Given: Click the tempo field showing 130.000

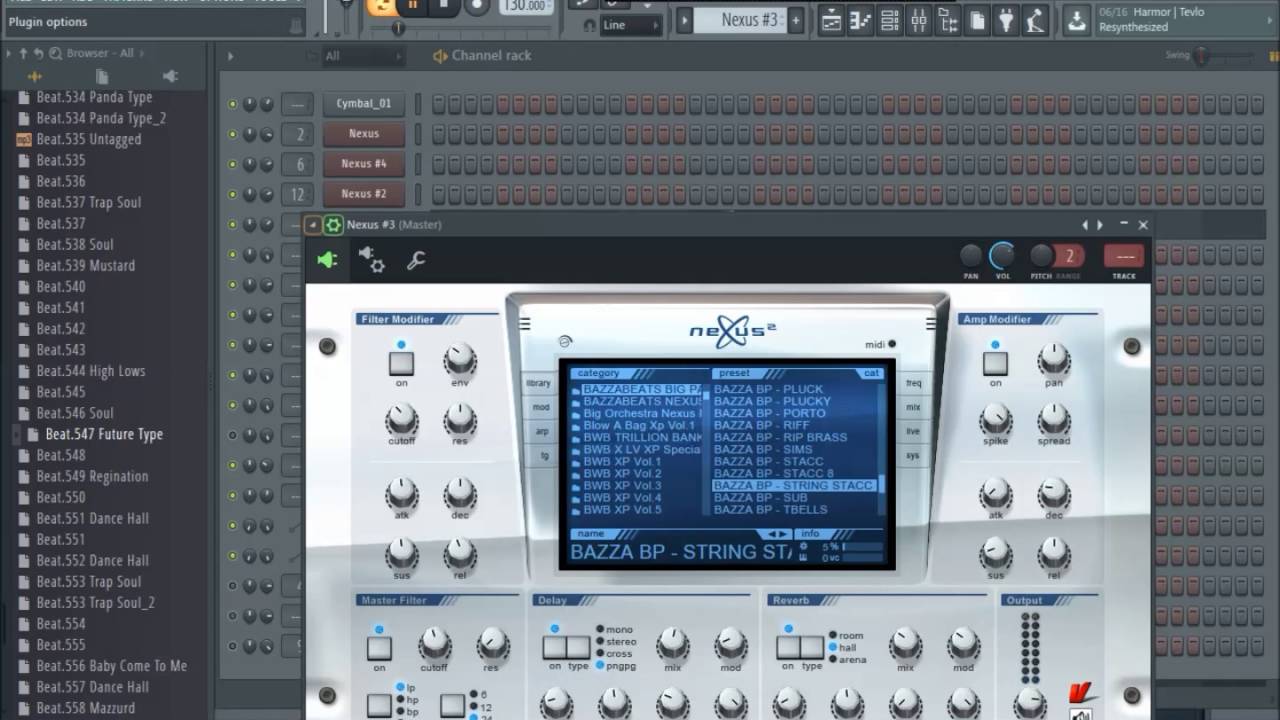Looking at the screenshot, I should 524,6.
